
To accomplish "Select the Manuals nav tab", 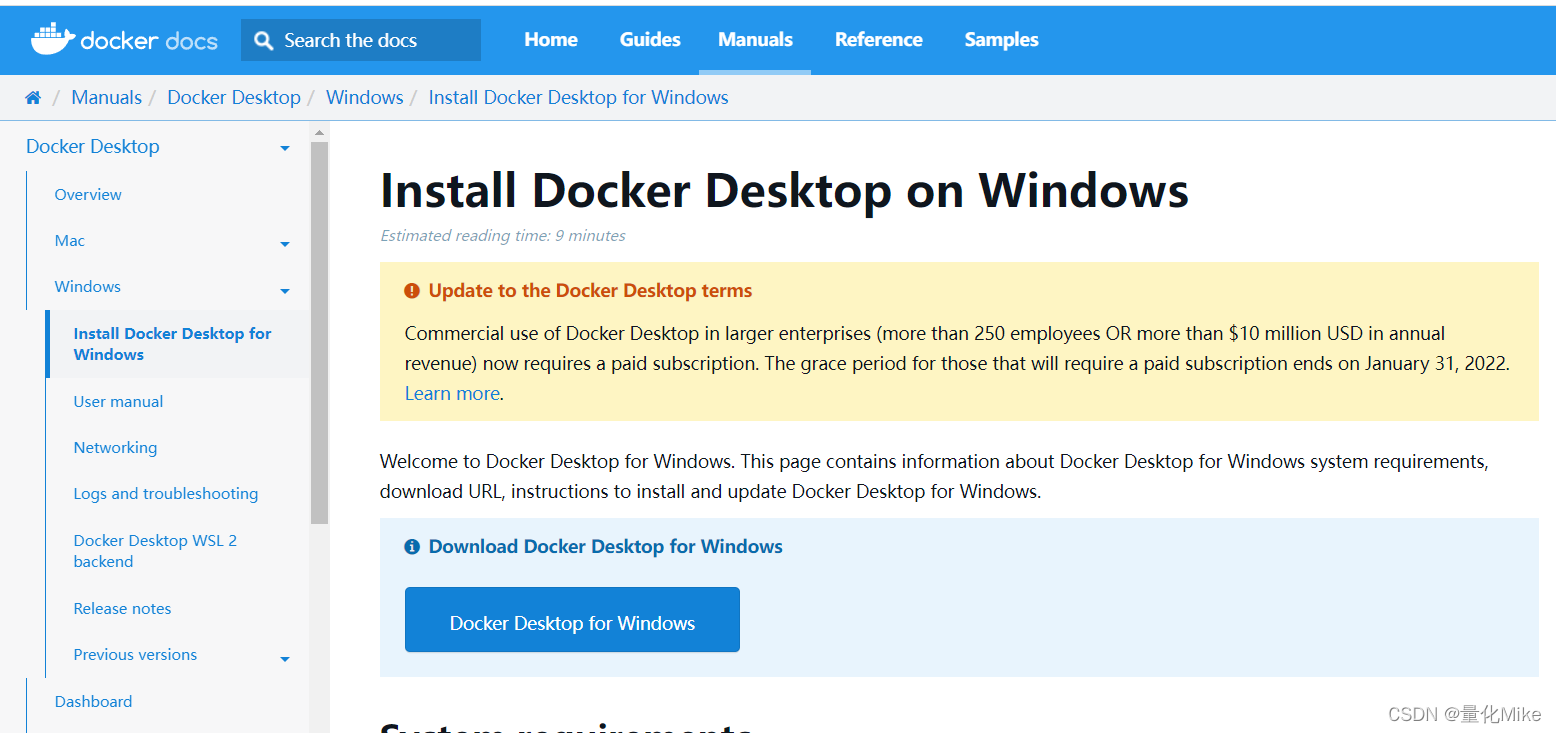I will [755, 39].
